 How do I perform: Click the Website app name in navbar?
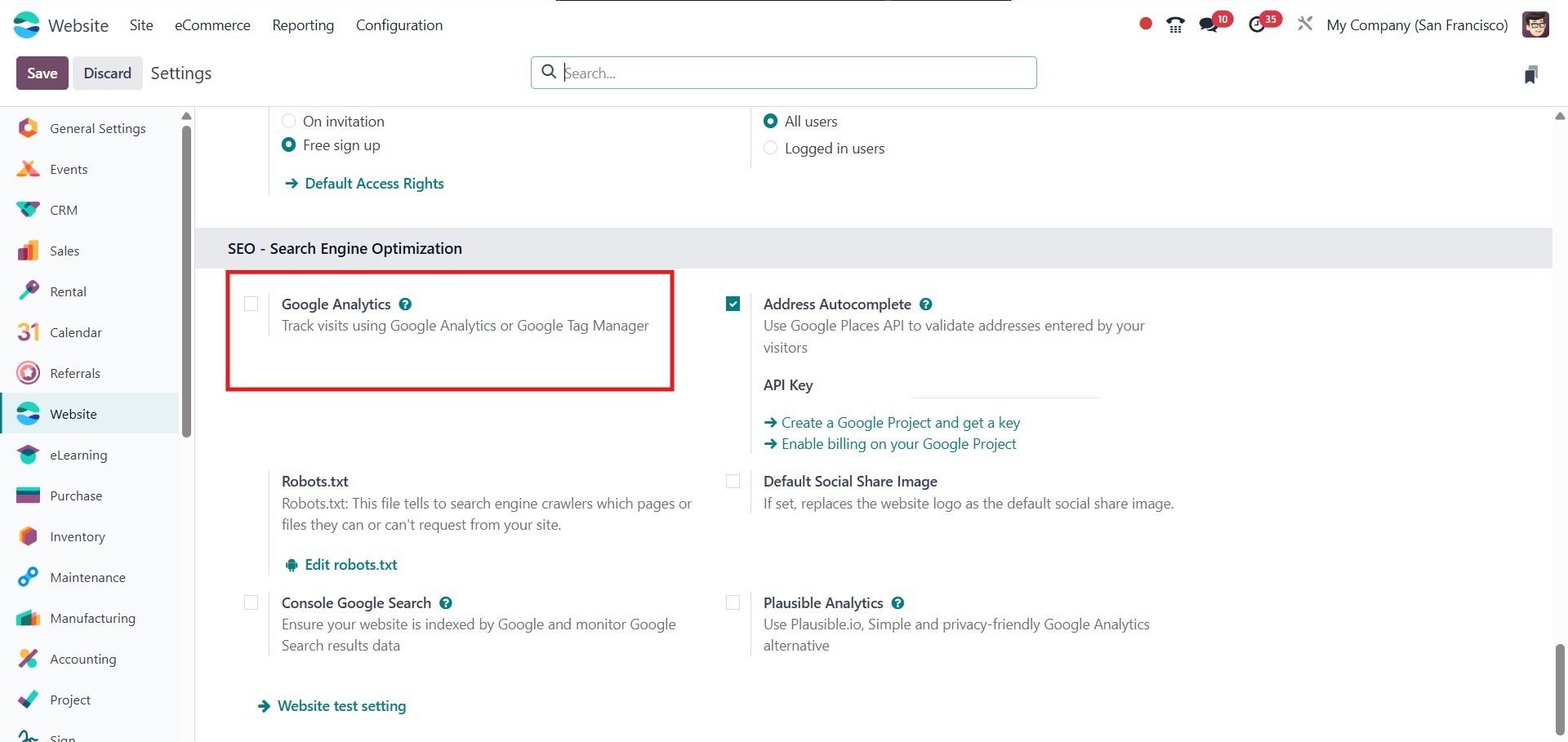click(78, 25)
